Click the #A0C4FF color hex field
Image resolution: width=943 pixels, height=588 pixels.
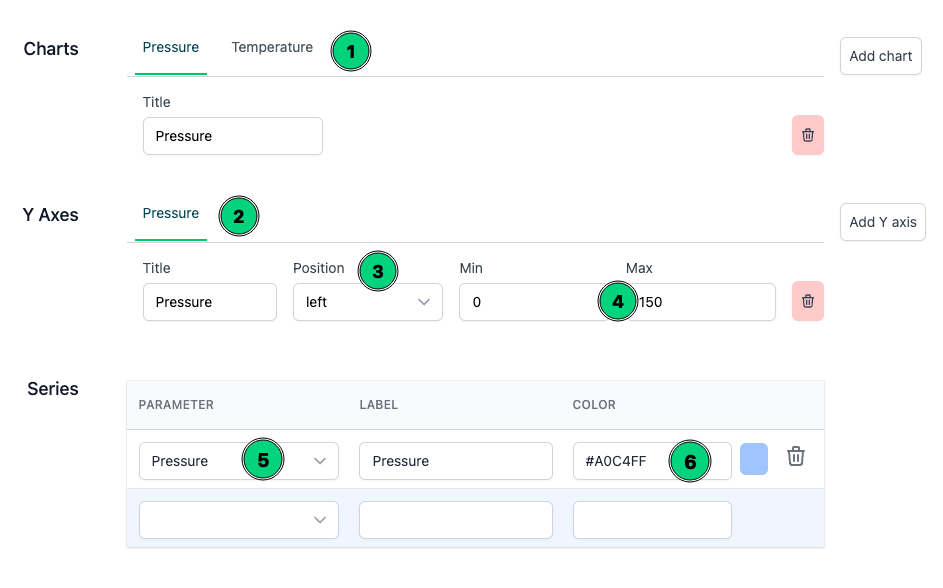point(620,461)
